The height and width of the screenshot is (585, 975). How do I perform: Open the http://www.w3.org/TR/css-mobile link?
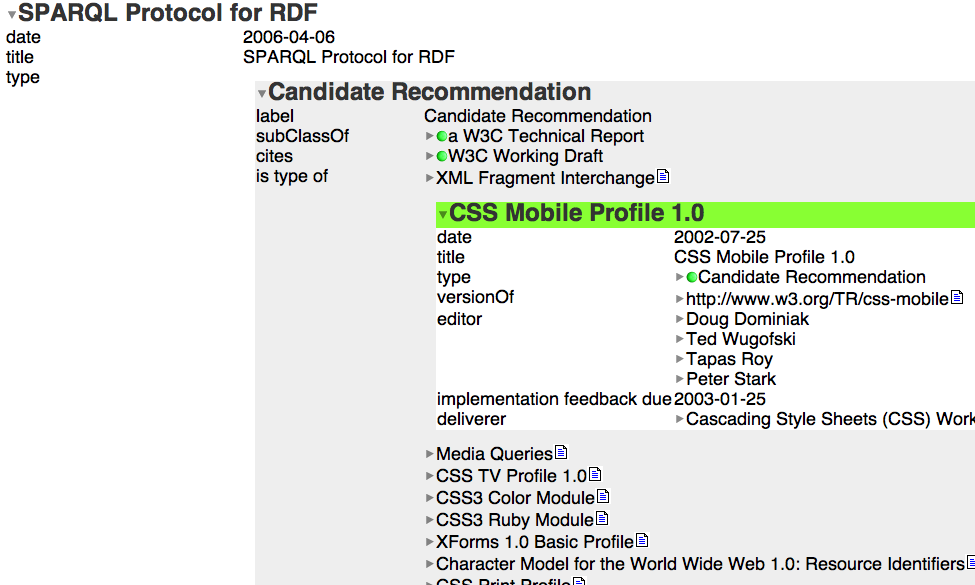(816, 298)
